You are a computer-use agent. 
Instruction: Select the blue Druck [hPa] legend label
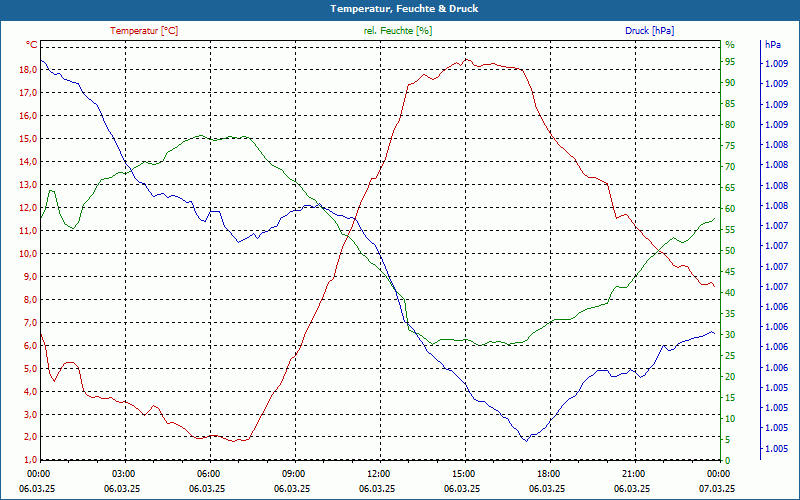coord(649,31)
